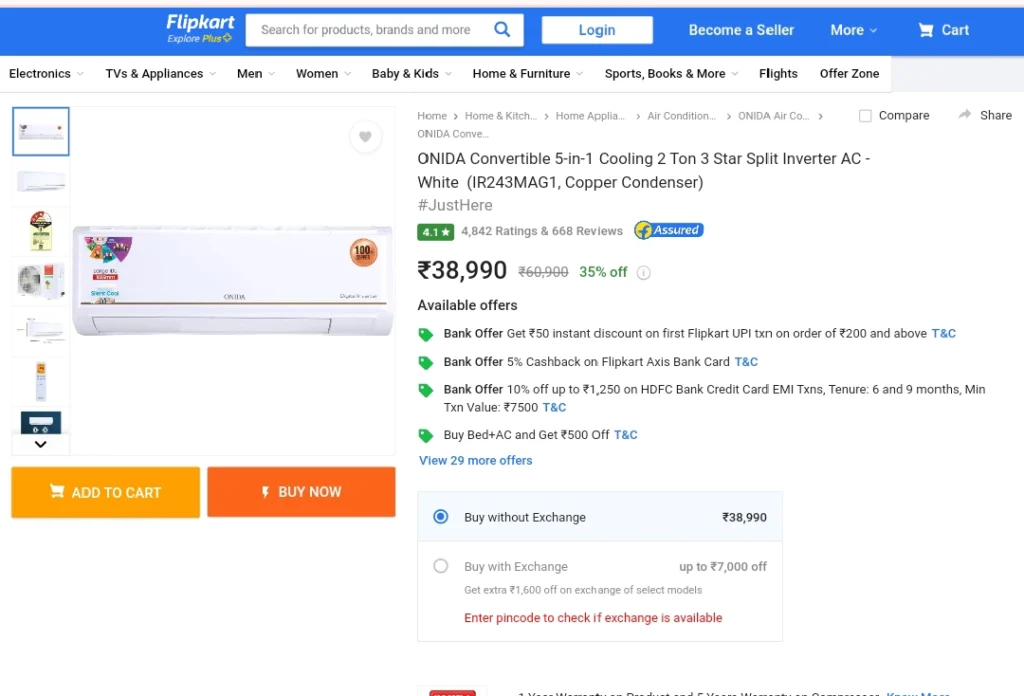Select the AC dimensions diagram thumbnail
The width and height of the screenshot is (1024, 696).
coord(40,330)
